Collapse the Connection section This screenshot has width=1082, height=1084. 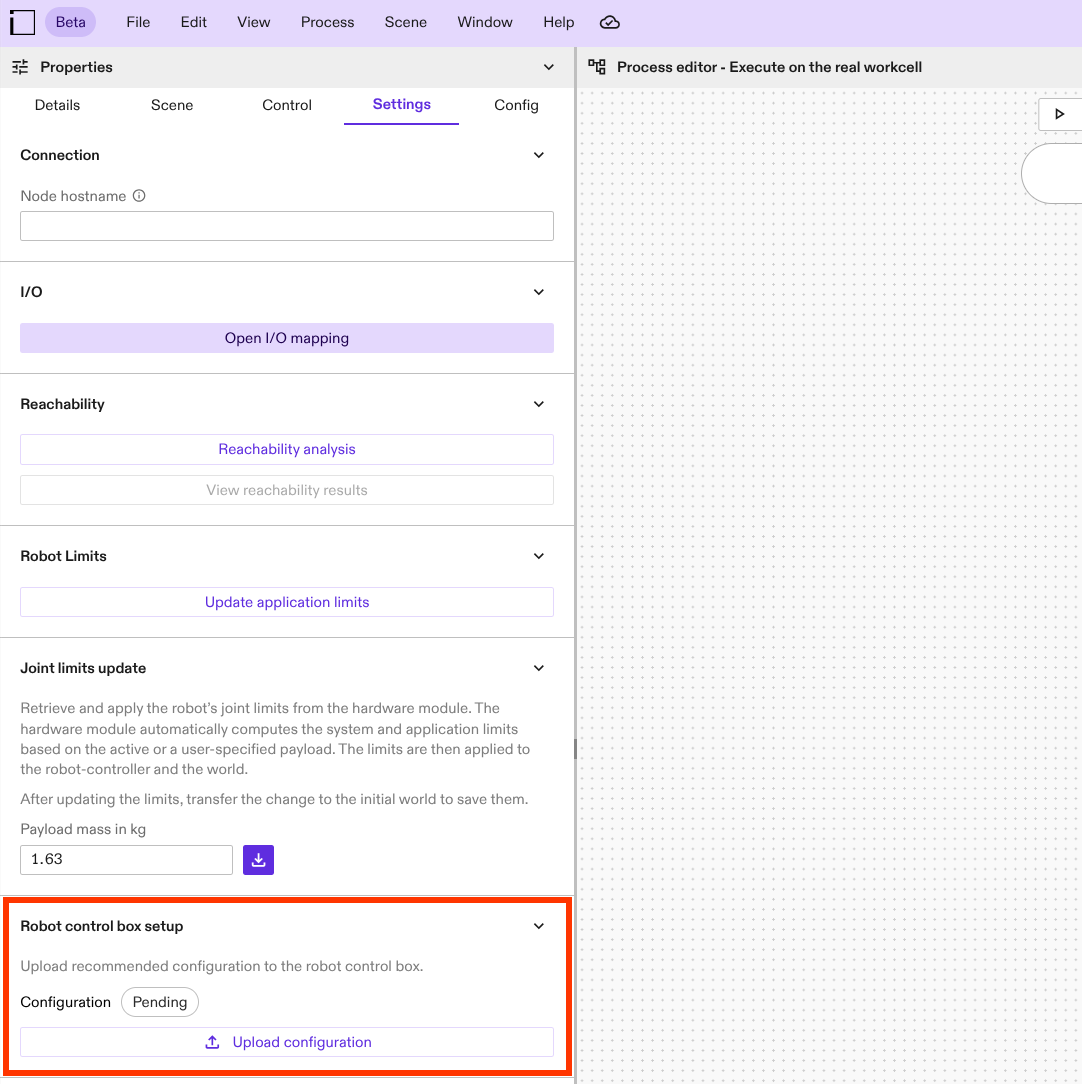click(539, 155)
